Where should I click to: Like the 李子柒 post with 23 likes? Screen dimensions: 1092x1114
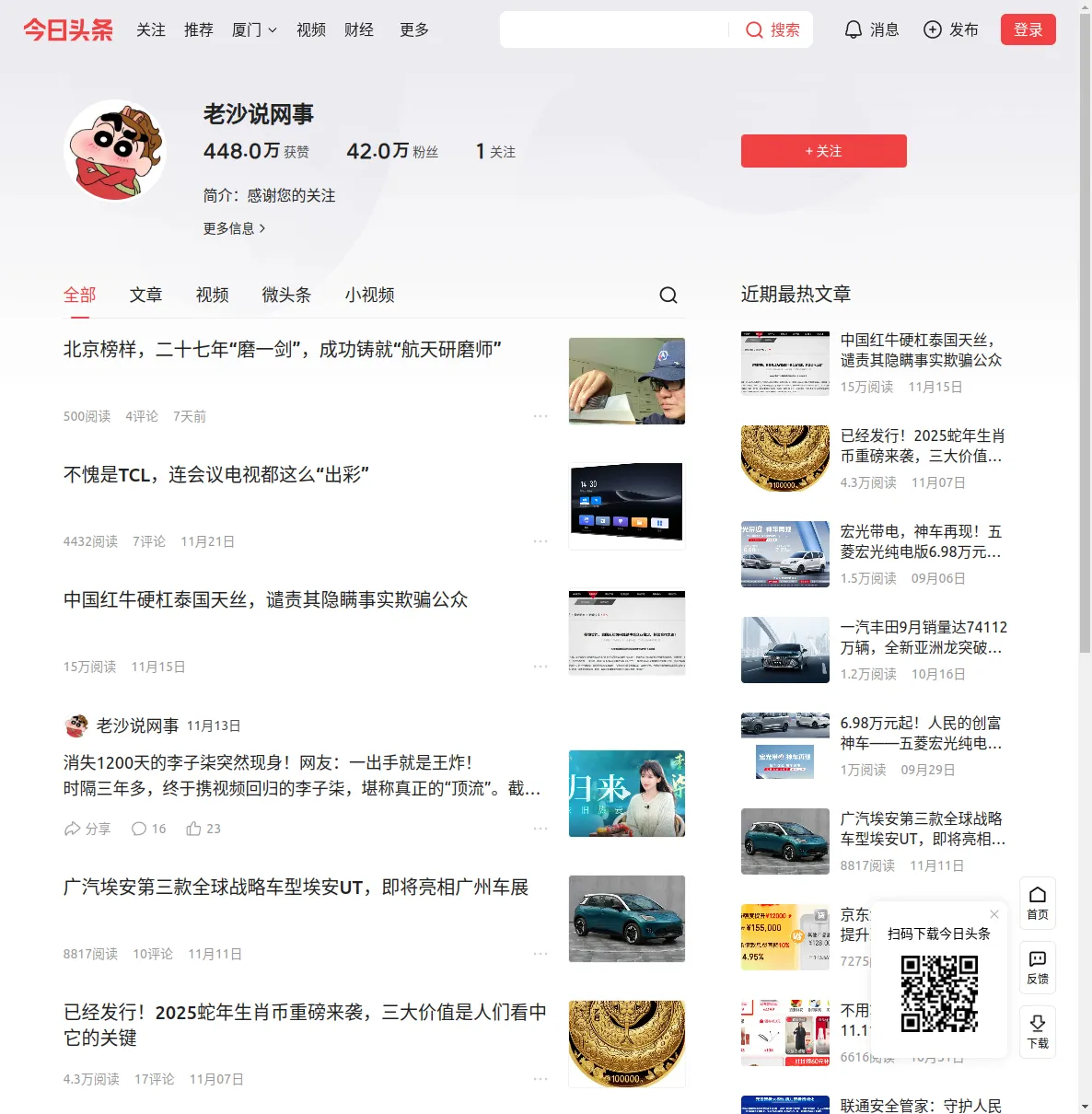(193, 829)
